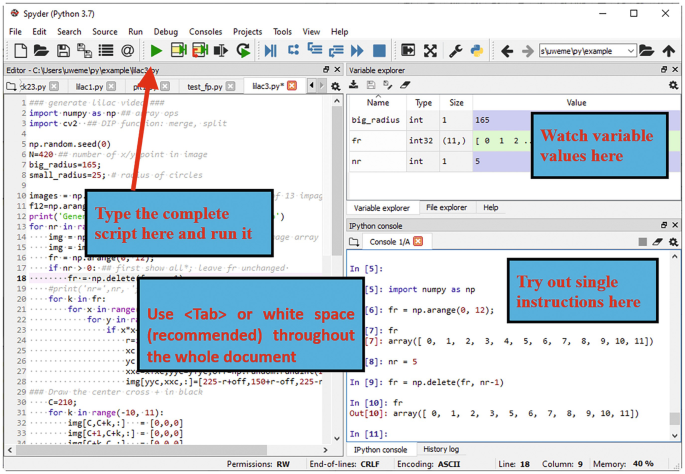
Task: Open the PYTHONPATH manager Python icon
Action: pyautogui.click(x=477, y=50)
